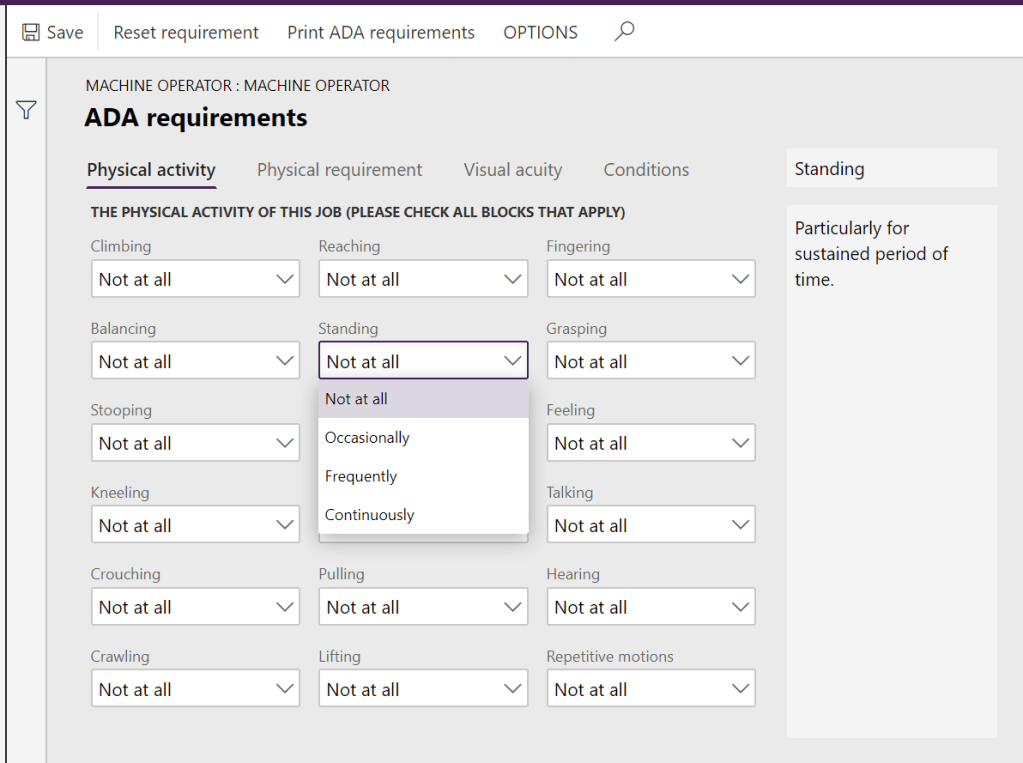This screenshot has width=1023, height=763.
Task: Click Print ADA requirements
Action: click(x=381, y=32)
